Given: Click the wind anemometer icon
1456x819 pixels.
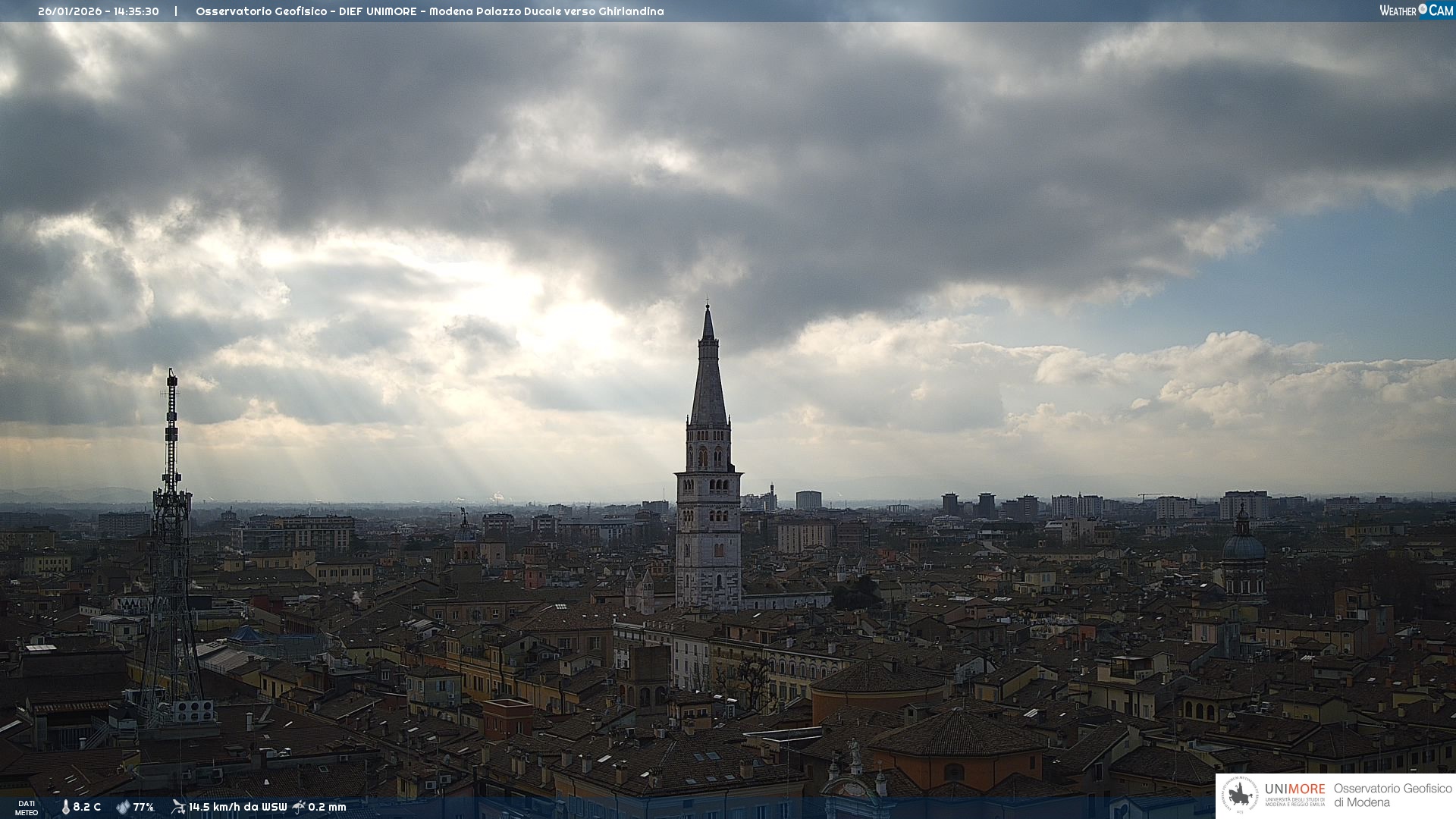Looking at the screenshot, I should (x=178, y=806).
